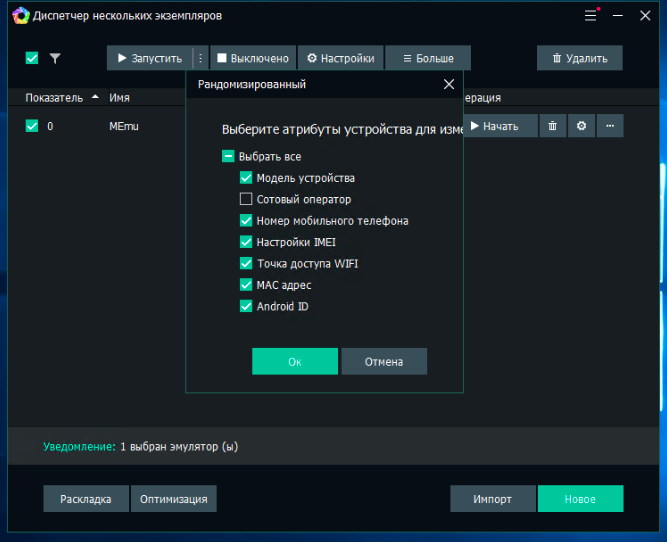Screen dimensions: 667x542
Task: Minimize the manager window
Action: point(618,16)
